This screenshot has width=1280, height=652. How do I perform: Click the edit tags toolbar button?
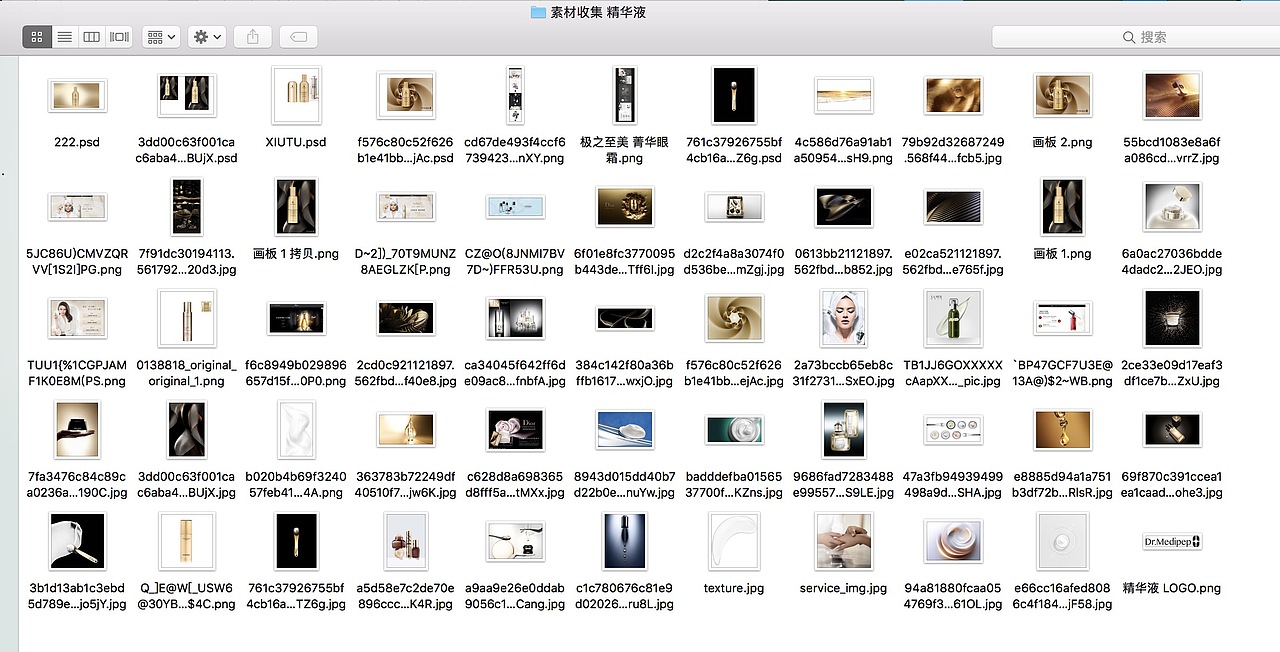298,36
